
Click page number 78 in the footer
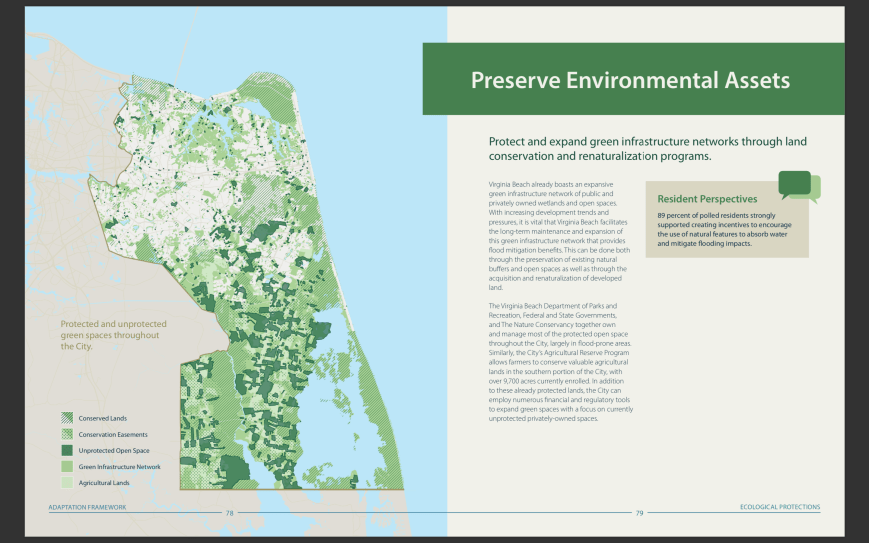coord(229,513)
